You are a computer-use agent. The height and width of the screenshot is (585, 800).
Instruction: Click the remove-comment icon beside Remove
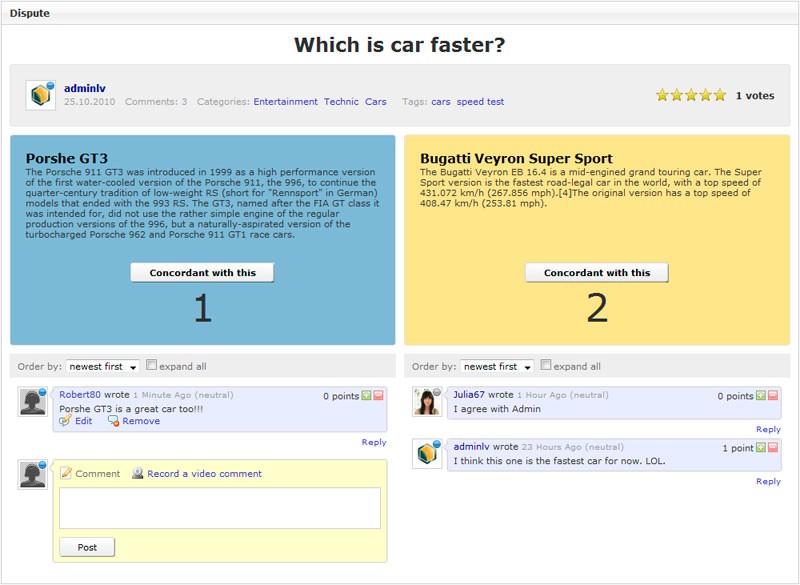[113, 421]
